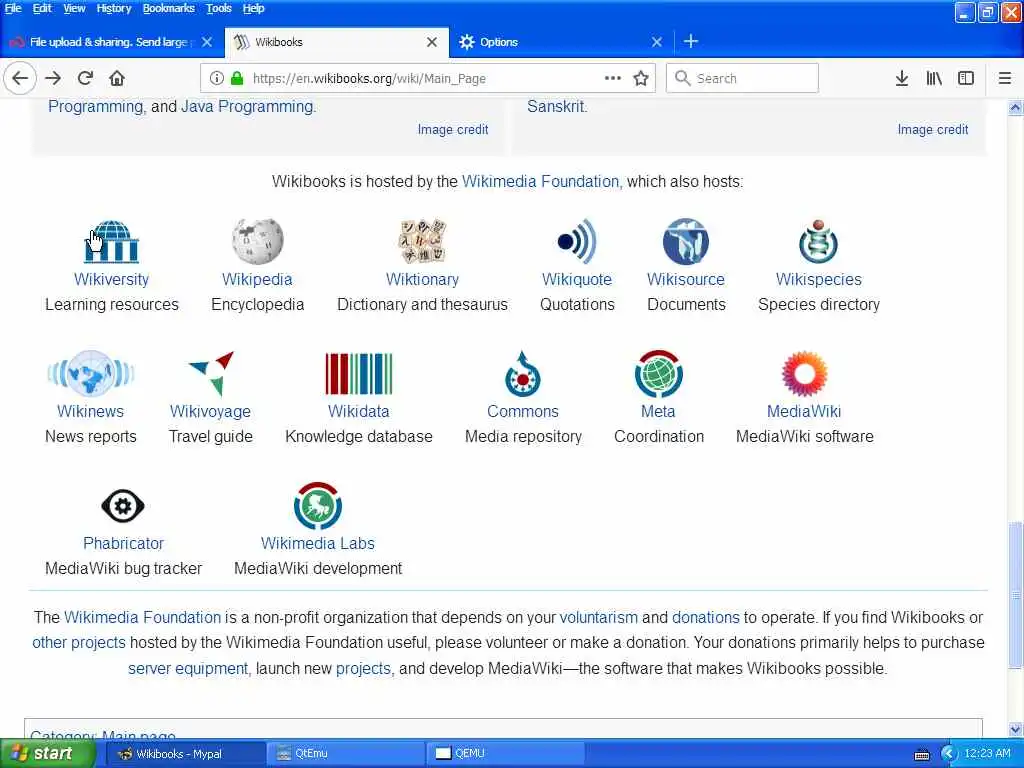Open the left Image credit link
1024x768 pixels.
pyautogui.click(x=453, y=129)
